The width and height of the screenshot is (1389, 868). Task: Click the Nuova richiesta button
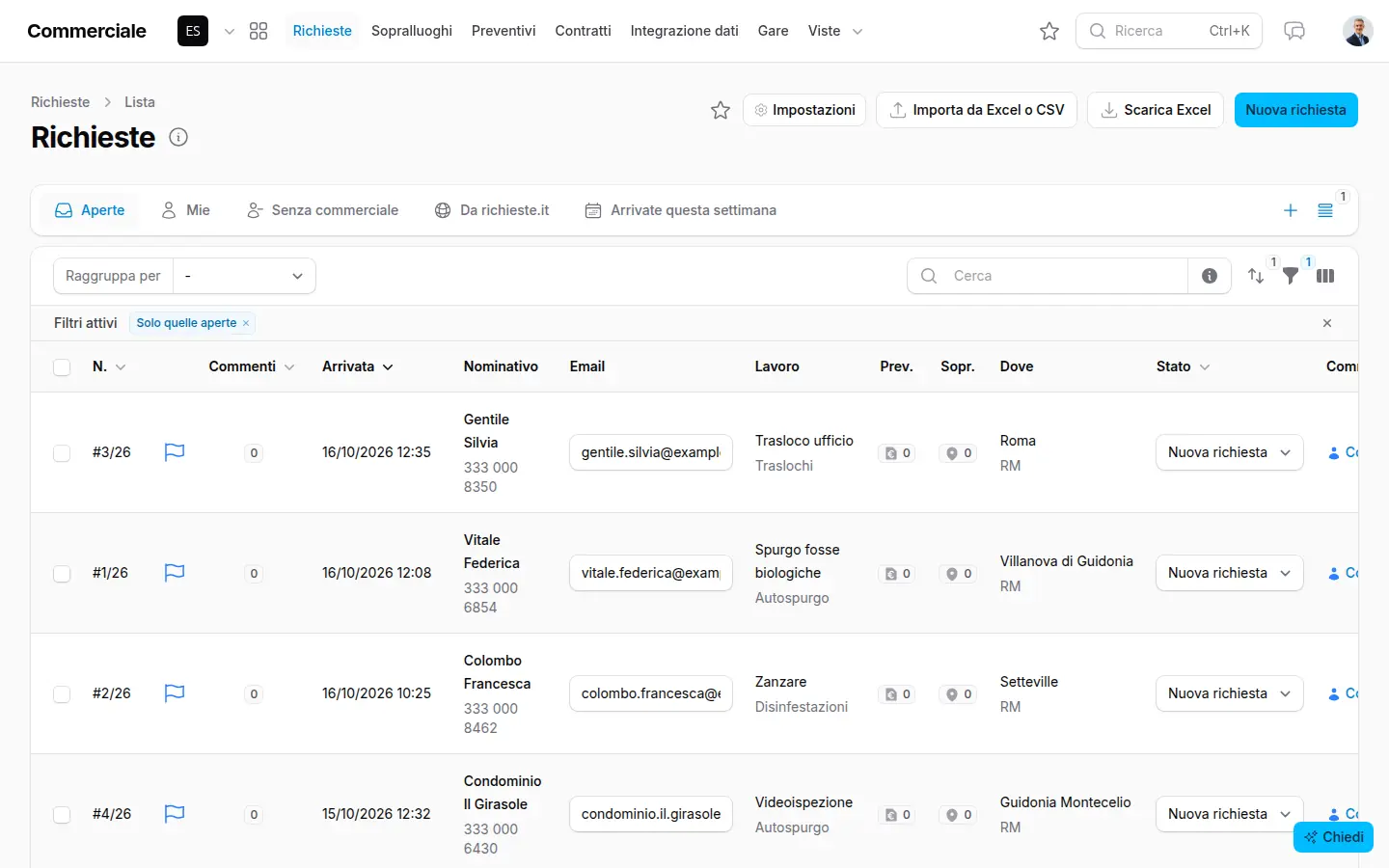point(1296,110)
